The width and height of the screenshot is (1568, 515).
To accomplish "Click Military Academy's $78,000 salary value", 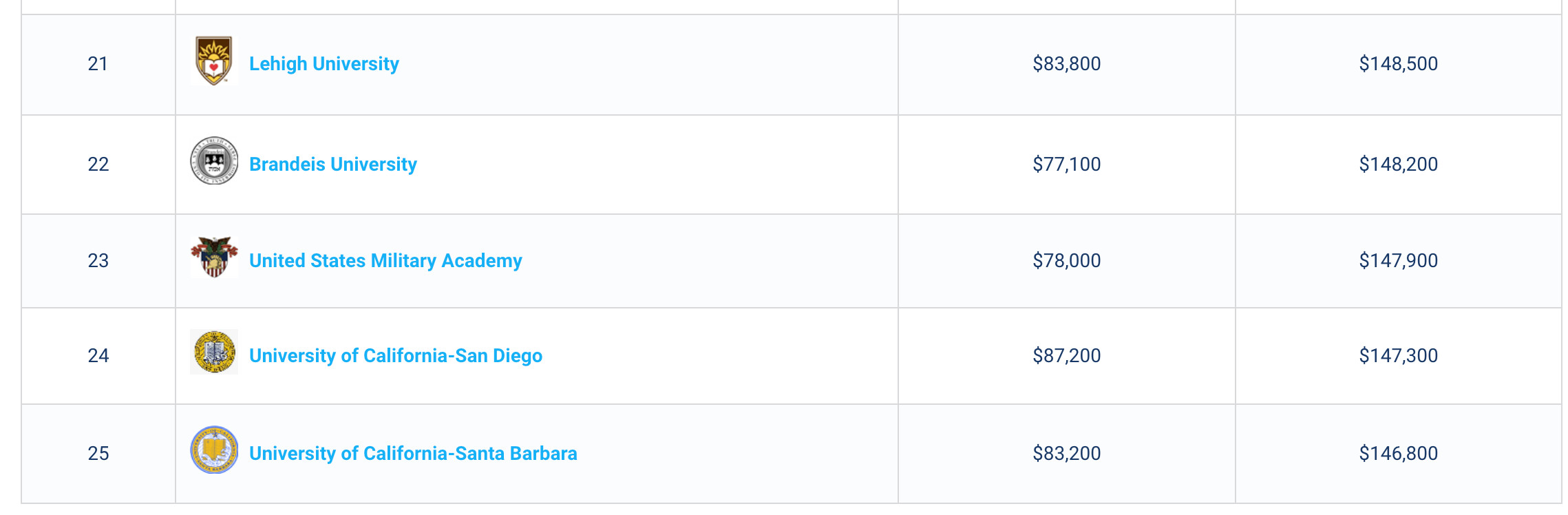I will pyautogui.click(x=1067, y=261).
